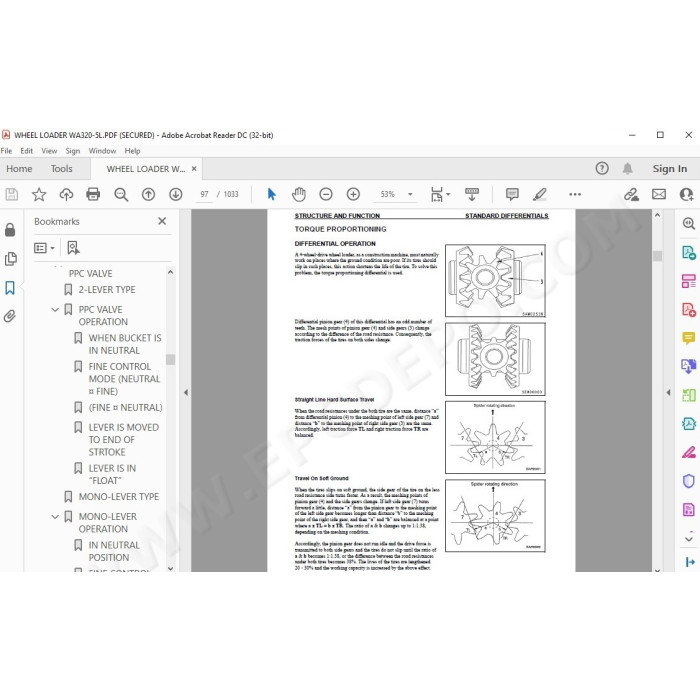Open the Help menu

(x=132, y=151)
